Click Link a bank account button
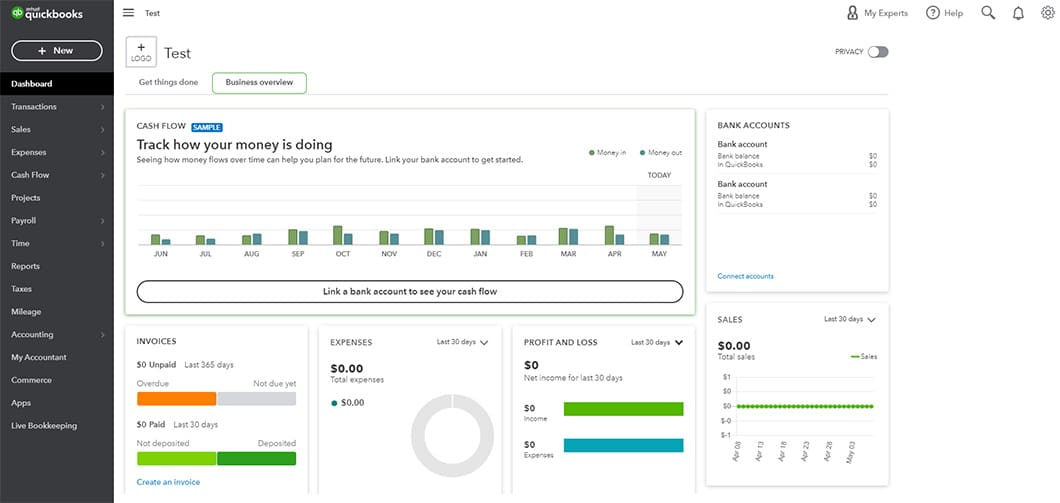1060x503 pixels. (x=410, y=291)
